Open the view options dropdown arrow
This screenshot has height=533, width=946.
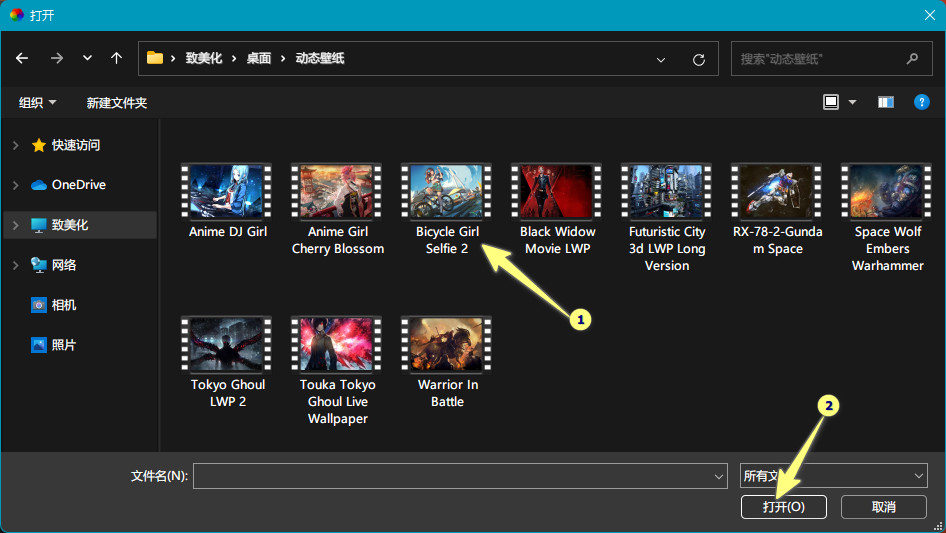(x=852, y=103)
